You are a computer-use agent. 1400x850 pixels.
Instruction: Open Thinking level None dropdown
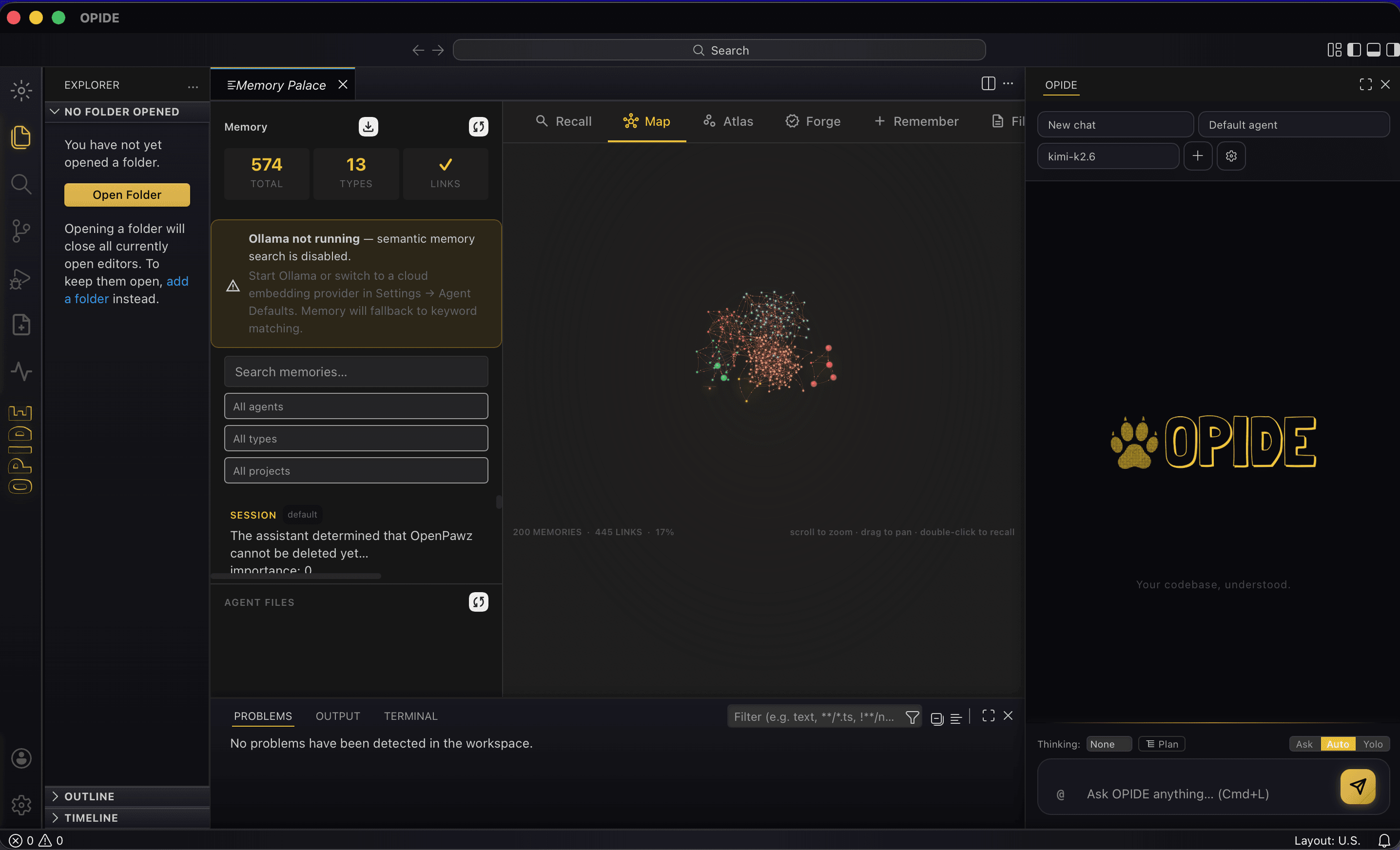tap(1109, 744)
